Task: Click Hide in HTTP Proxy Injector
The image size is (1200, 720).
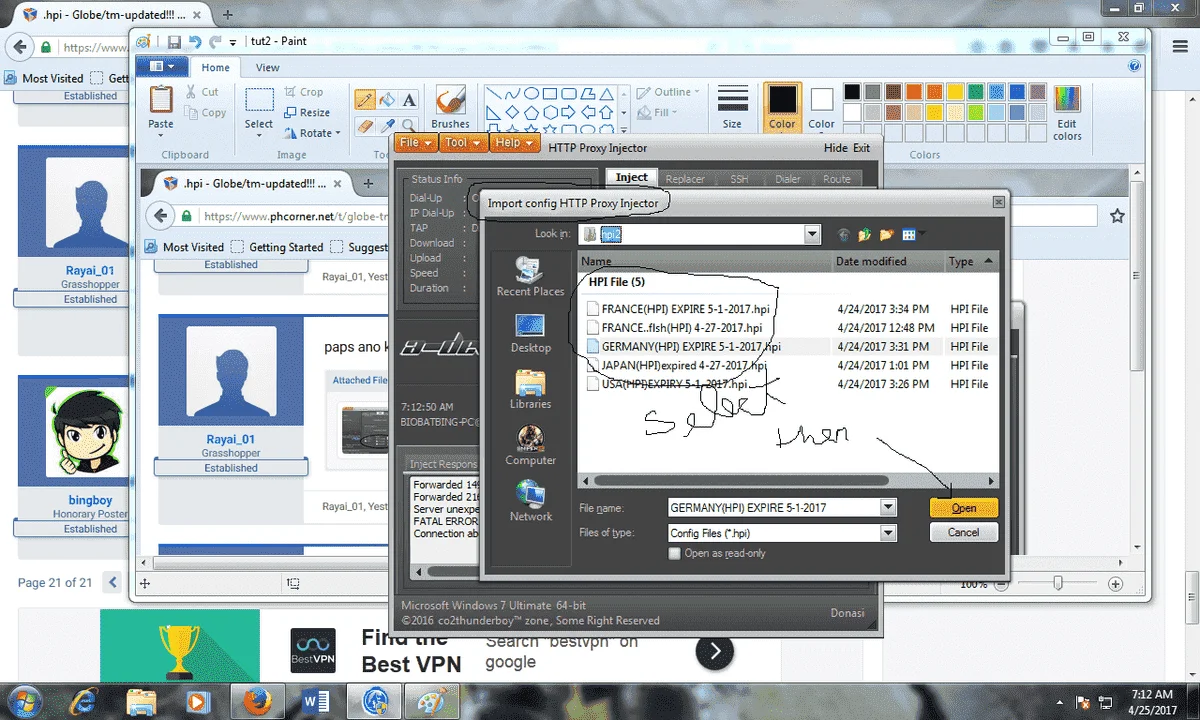Action: coord(836,148)
